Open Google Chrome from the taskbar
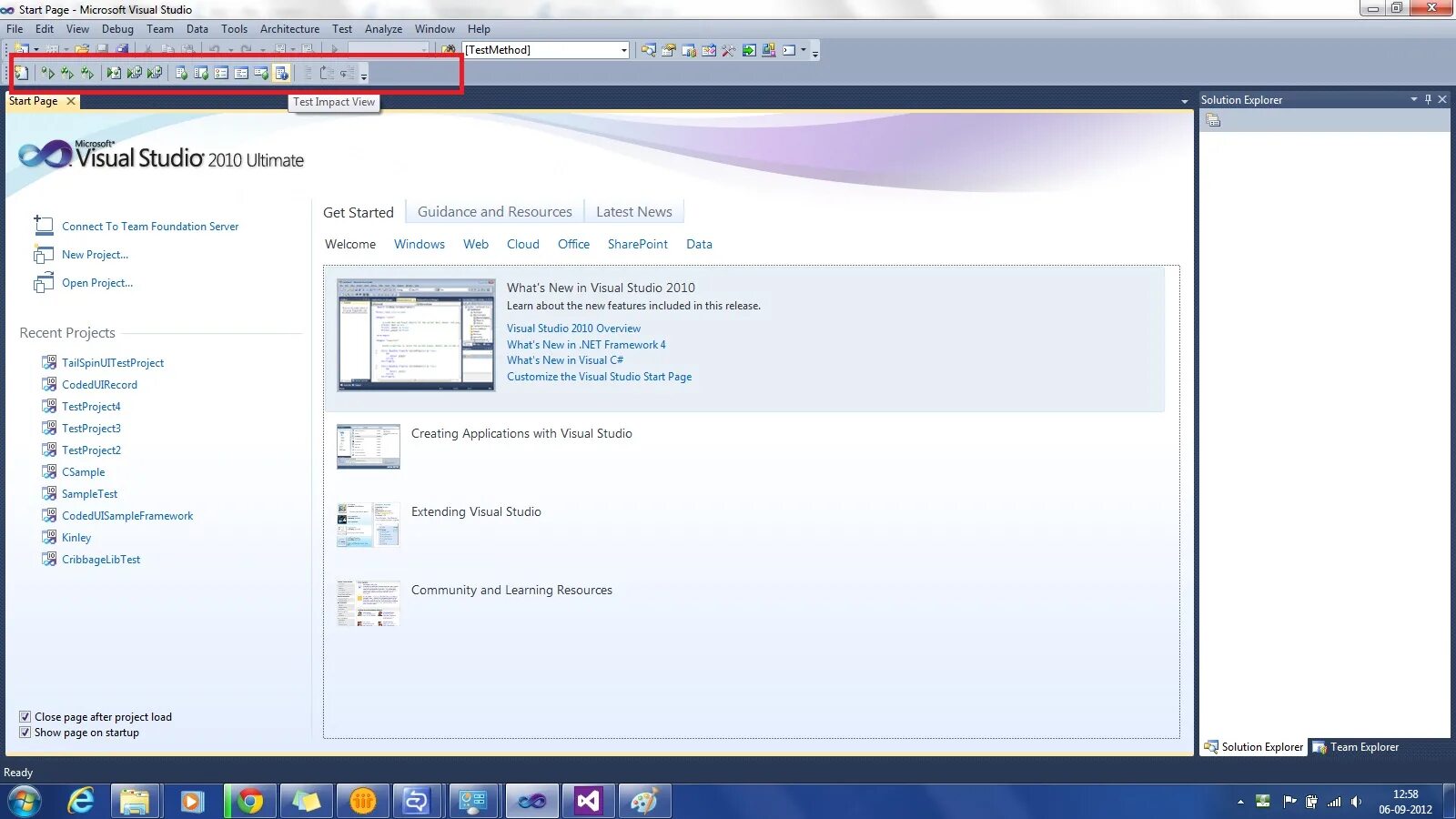This screenshot has width=1456, height=819. coord(249,802)
